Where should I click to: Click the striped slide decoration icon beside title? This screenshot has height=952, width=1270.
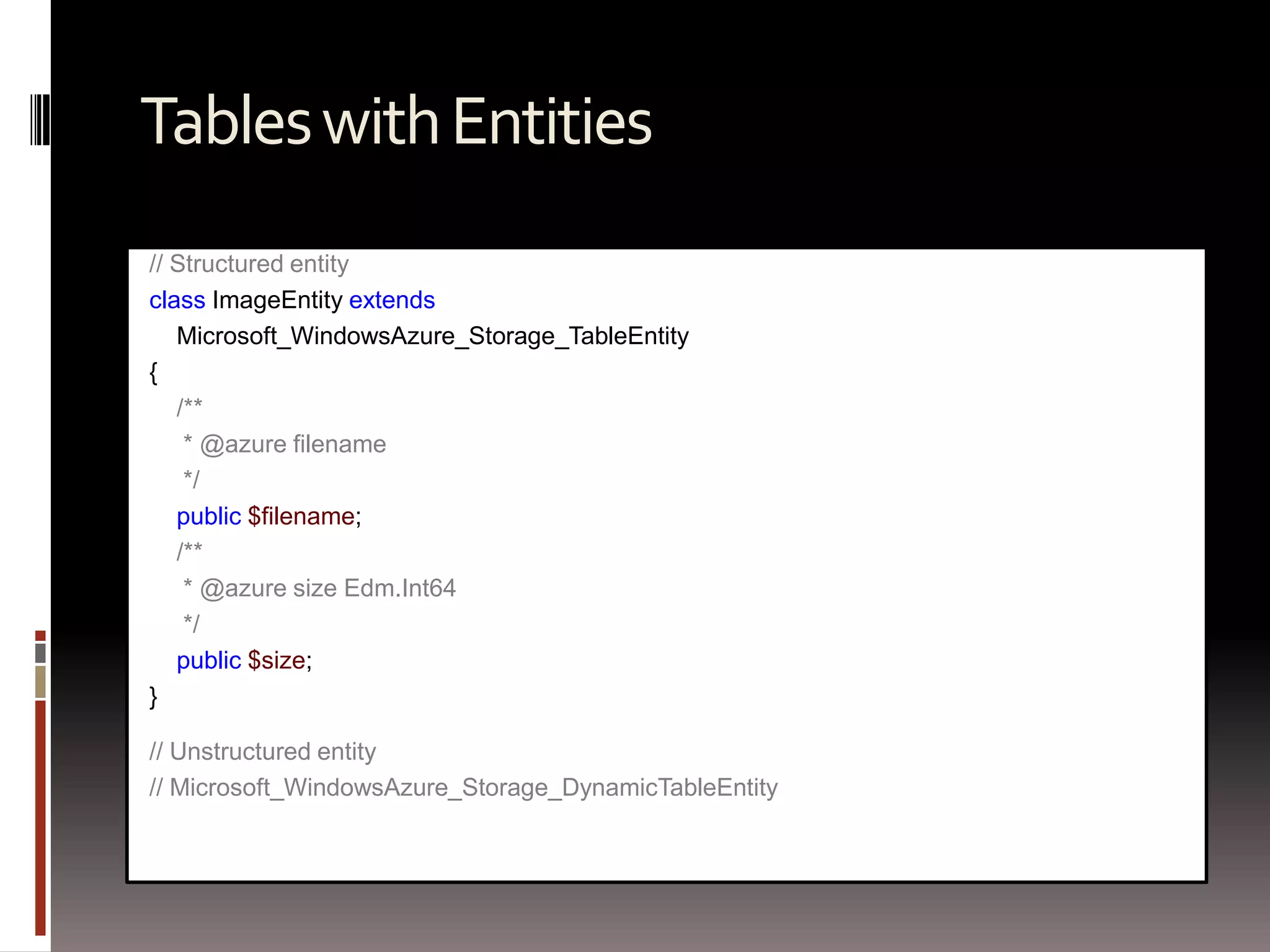tap(40, 120)
